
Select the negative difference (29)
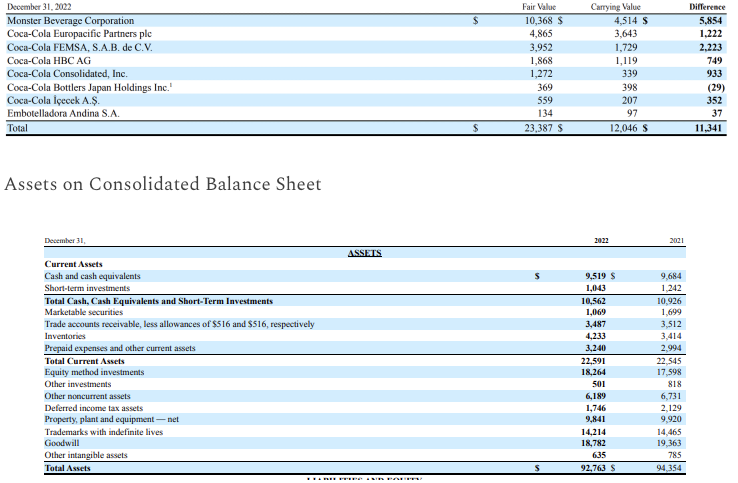tap(716, 88)
